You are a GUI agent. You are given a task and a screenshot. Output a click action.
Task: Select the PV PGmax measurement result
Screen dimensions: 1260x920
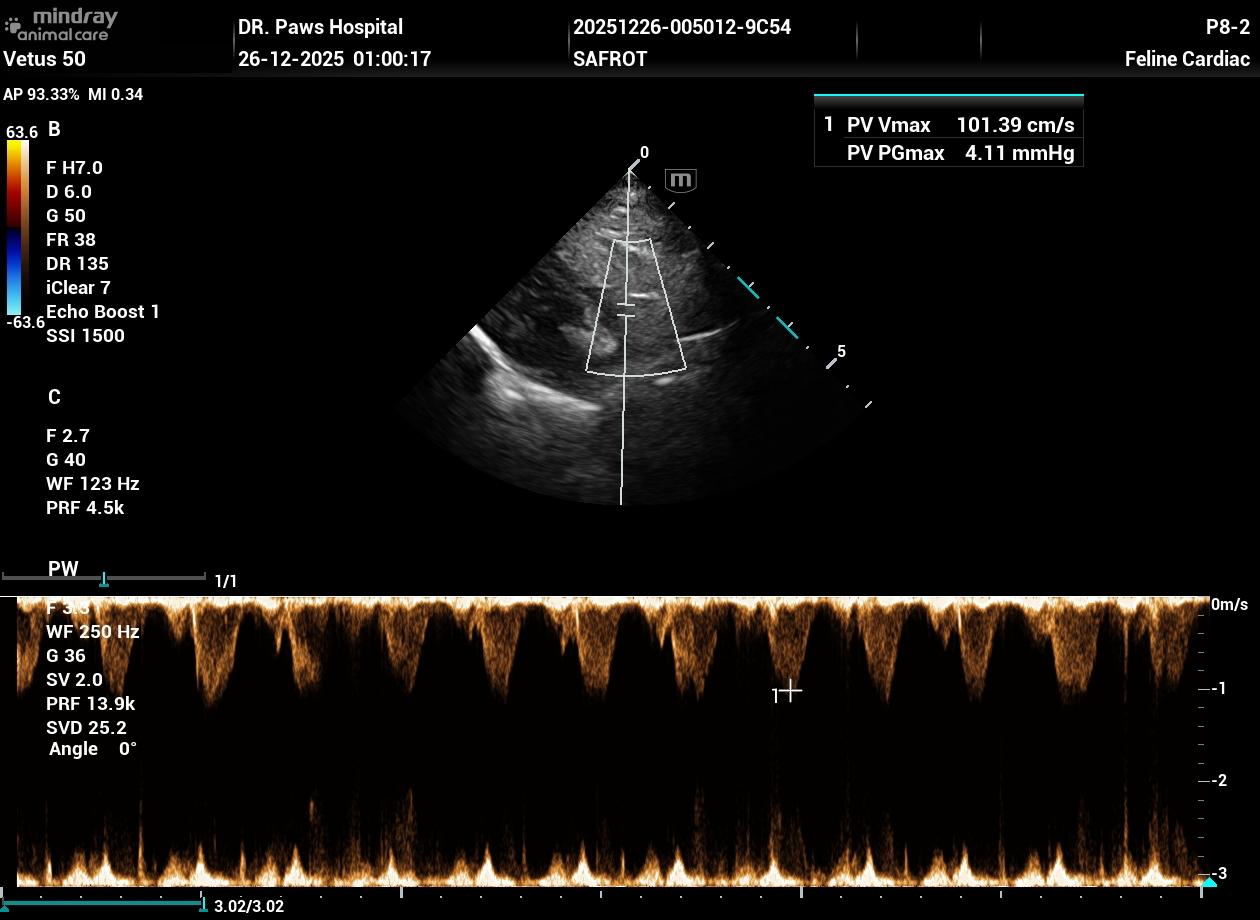coord(948,154)
